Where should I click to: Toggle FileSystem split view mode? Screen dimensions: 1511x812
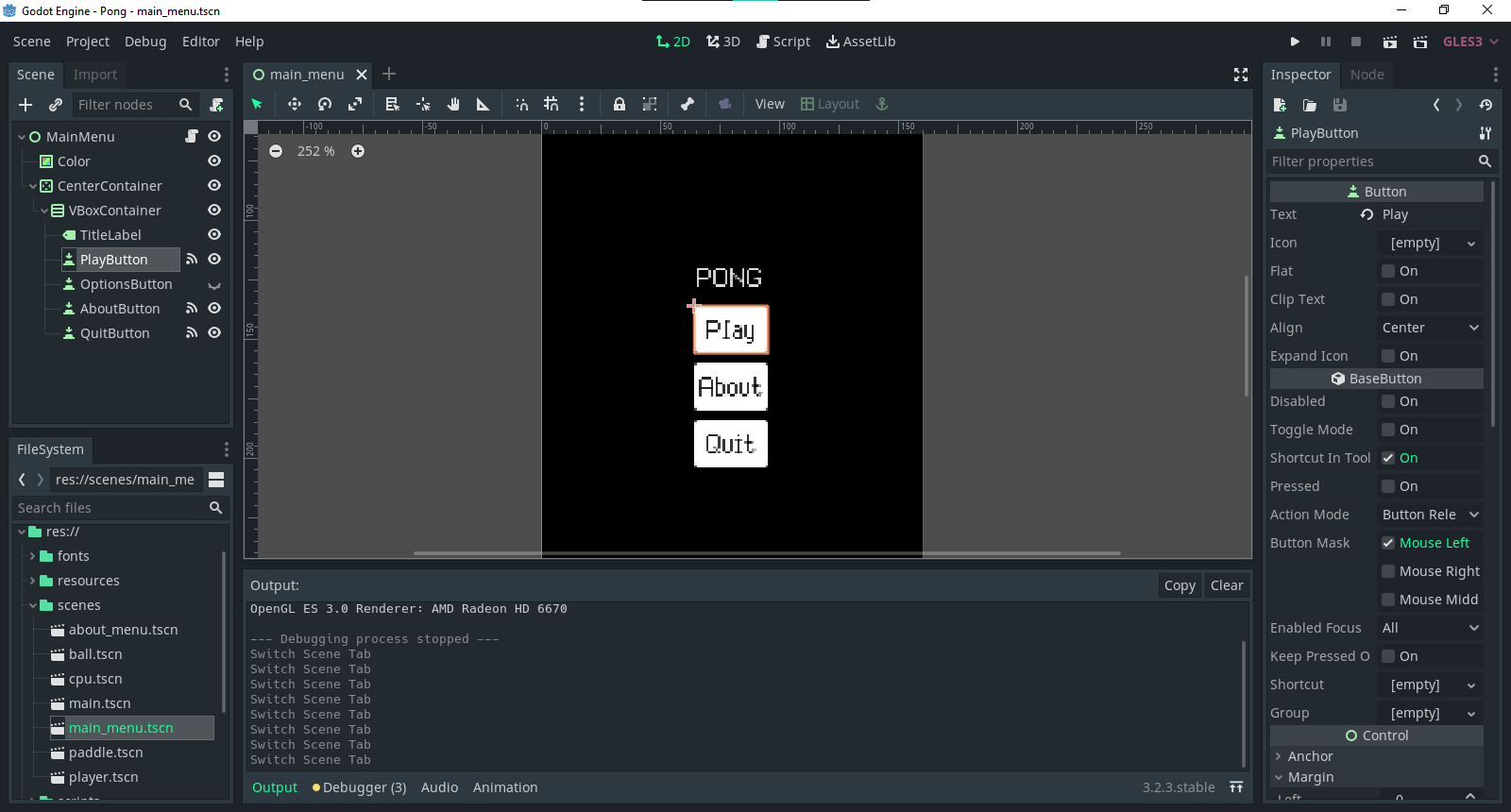point(216,480)
